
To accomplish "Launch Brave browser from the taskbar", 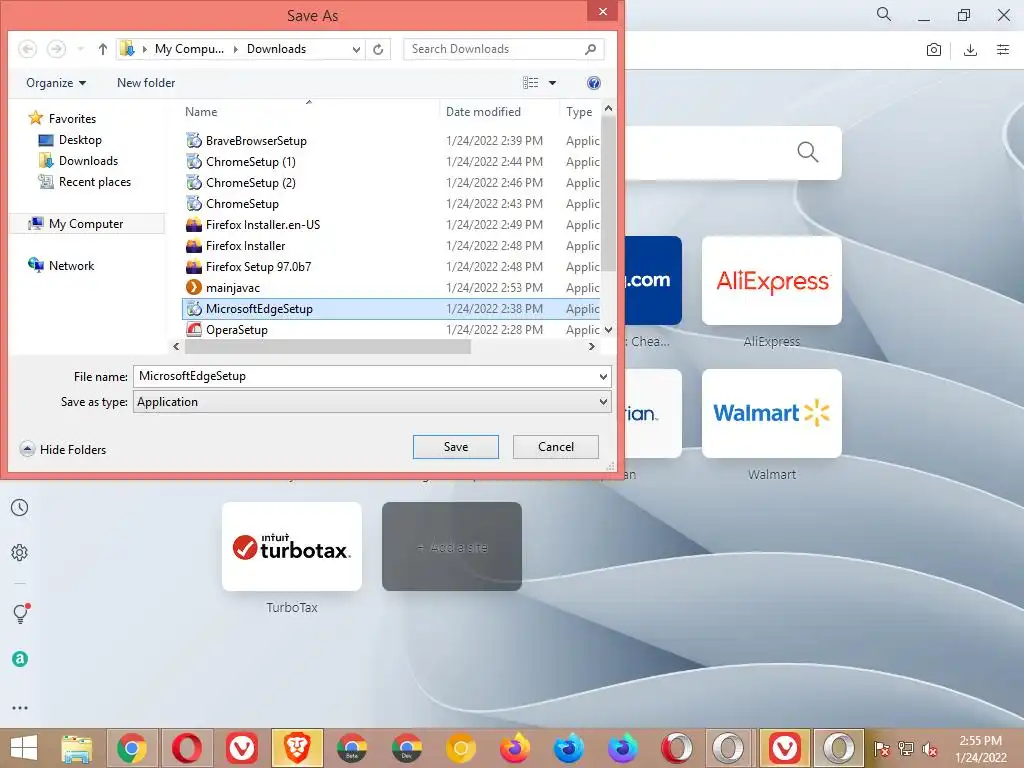I will pos(296,748).
